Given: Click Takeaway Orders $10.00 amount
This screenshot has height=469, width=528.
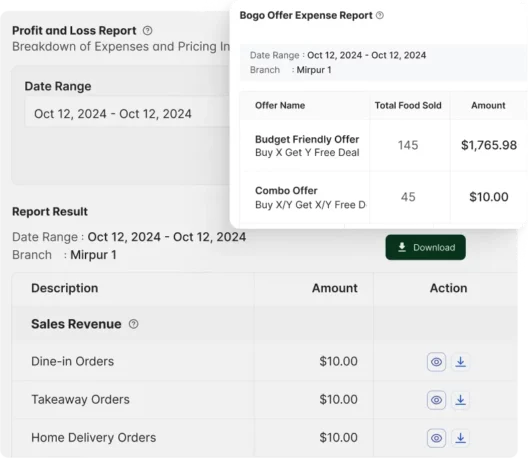Looking at the screenshot, I should (338, 399).
